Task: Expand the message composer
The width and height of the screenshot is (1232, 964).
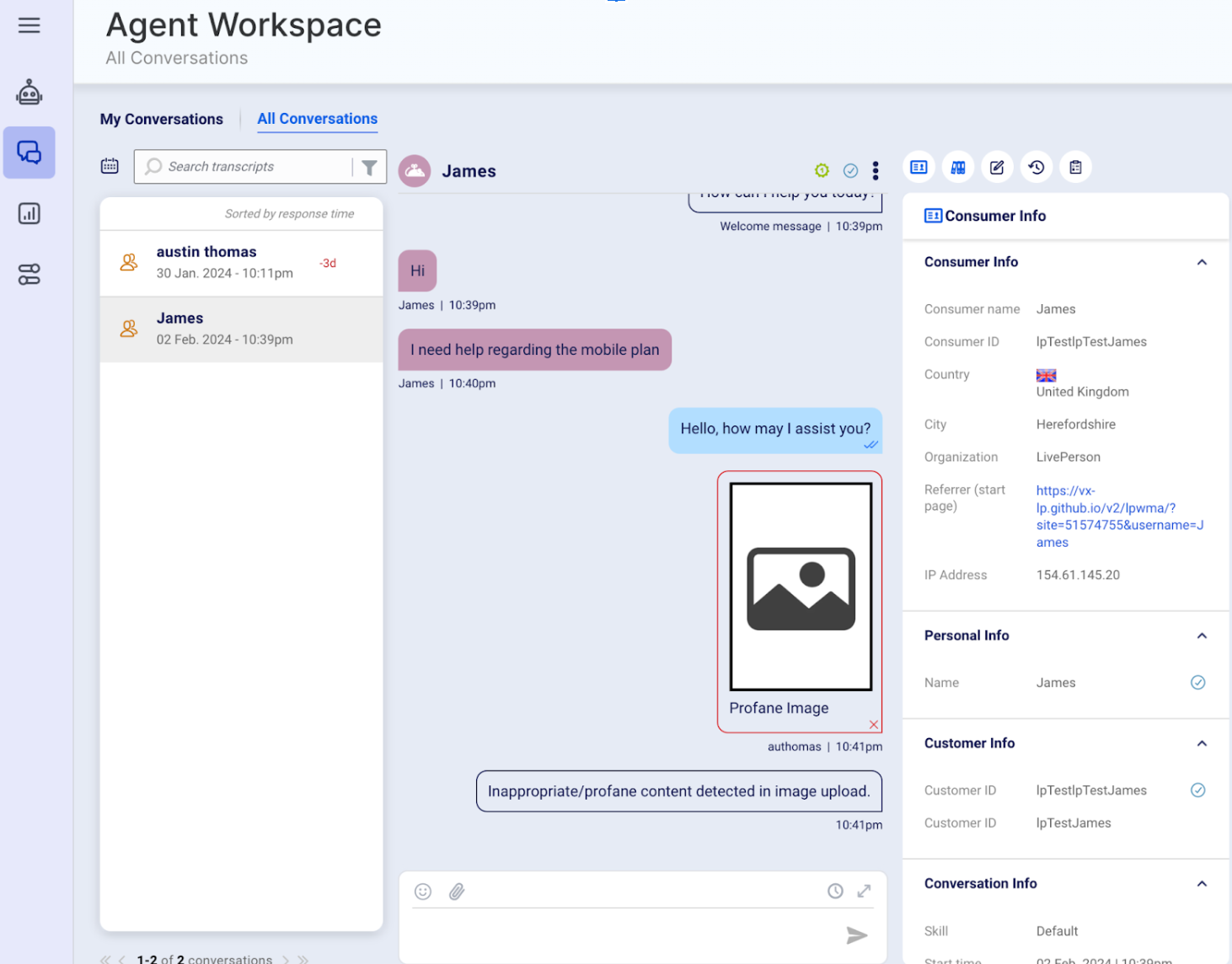Action: [x=865, y=891]
